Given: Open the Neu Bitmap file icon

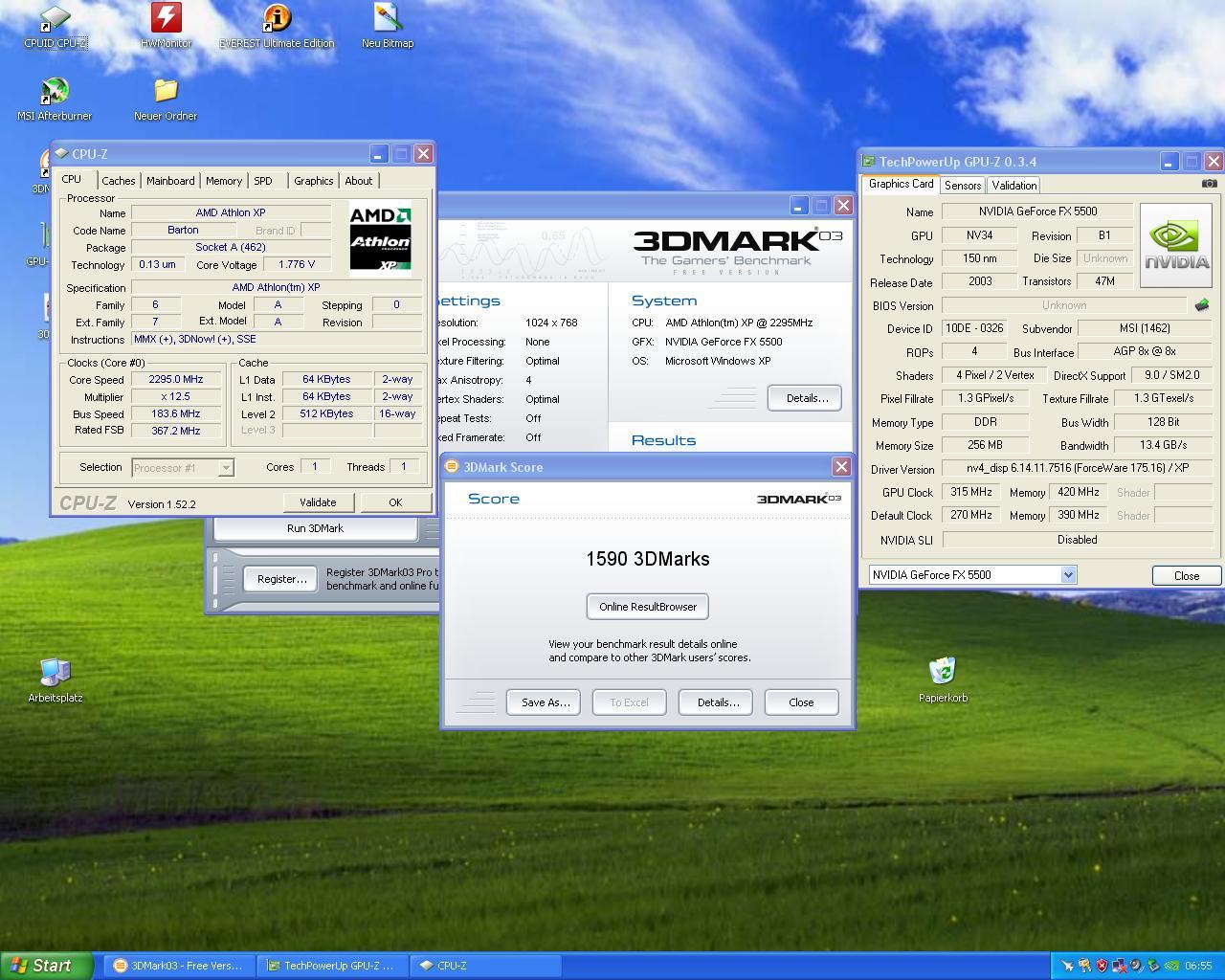Looking at the screenshot, I should tap(388, 27).
